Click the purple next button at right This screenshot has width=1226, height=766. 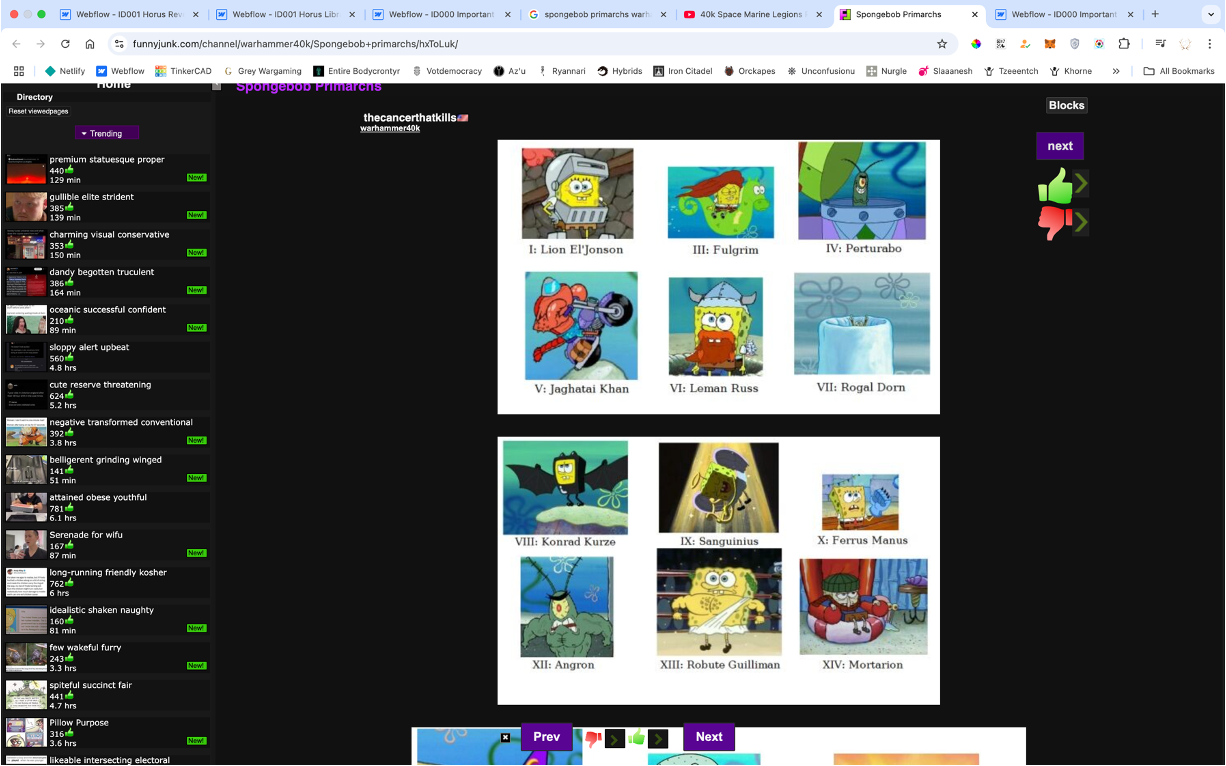(x=1060, y=146)
